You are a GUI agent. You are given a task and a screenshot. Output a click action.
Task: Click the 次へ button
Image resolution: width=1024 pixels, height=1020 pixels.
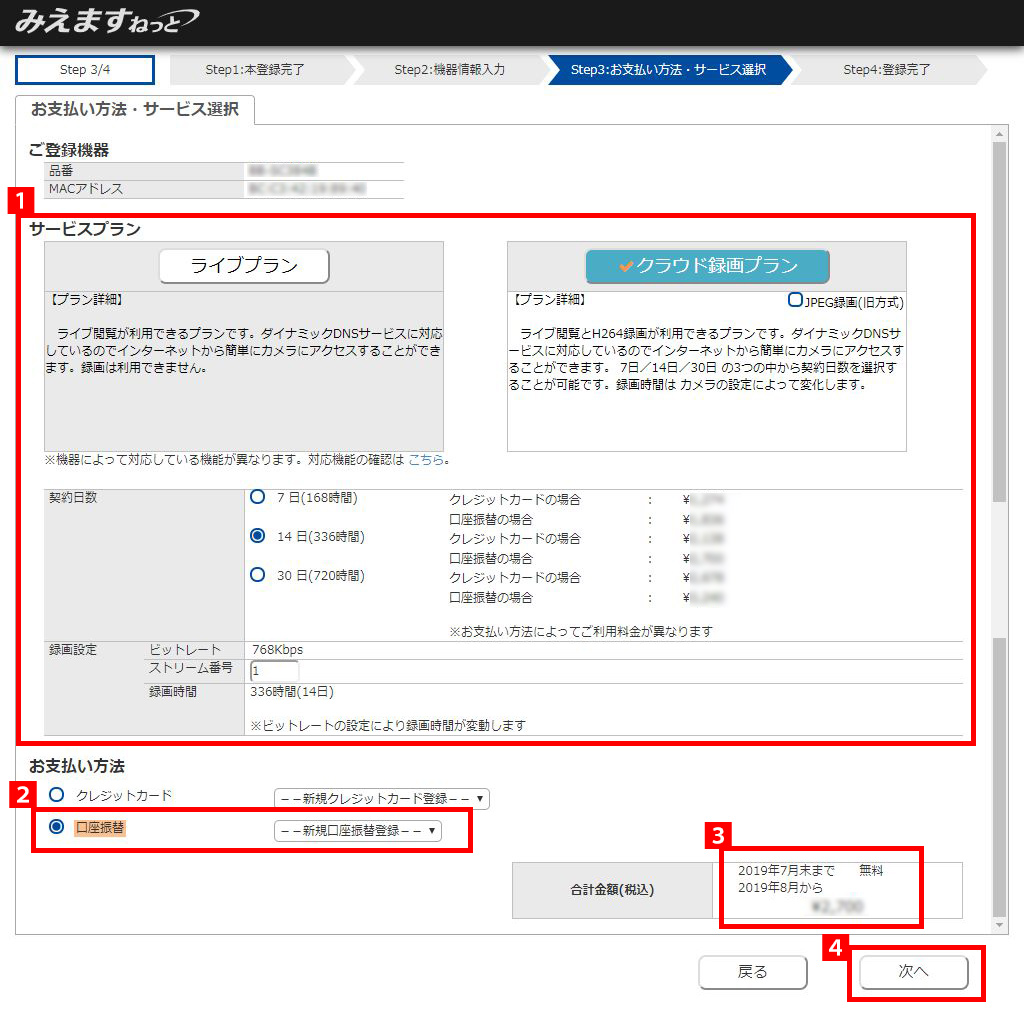(913, 972)
